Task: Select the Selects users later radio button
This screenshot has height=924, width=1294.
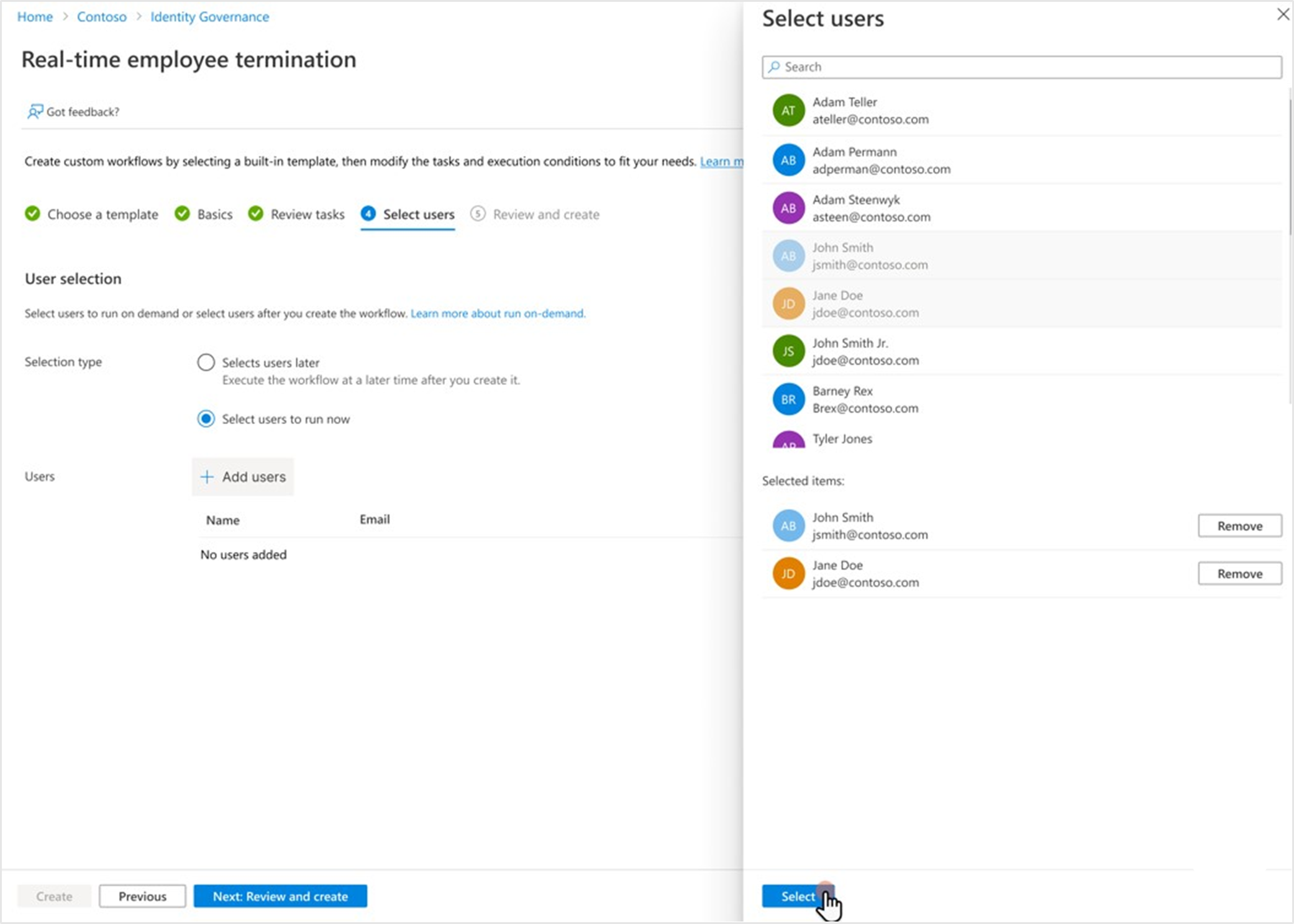Action: 206,362
